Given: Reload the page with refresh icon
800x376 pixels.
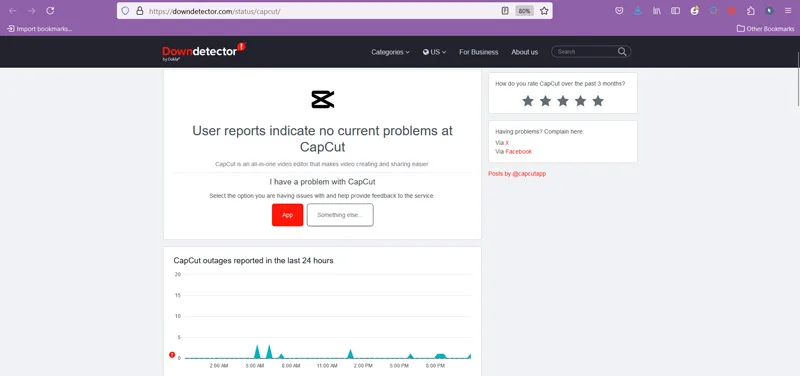Looking at the screenshot, I should pyautogui.click(x=50, y=11).
